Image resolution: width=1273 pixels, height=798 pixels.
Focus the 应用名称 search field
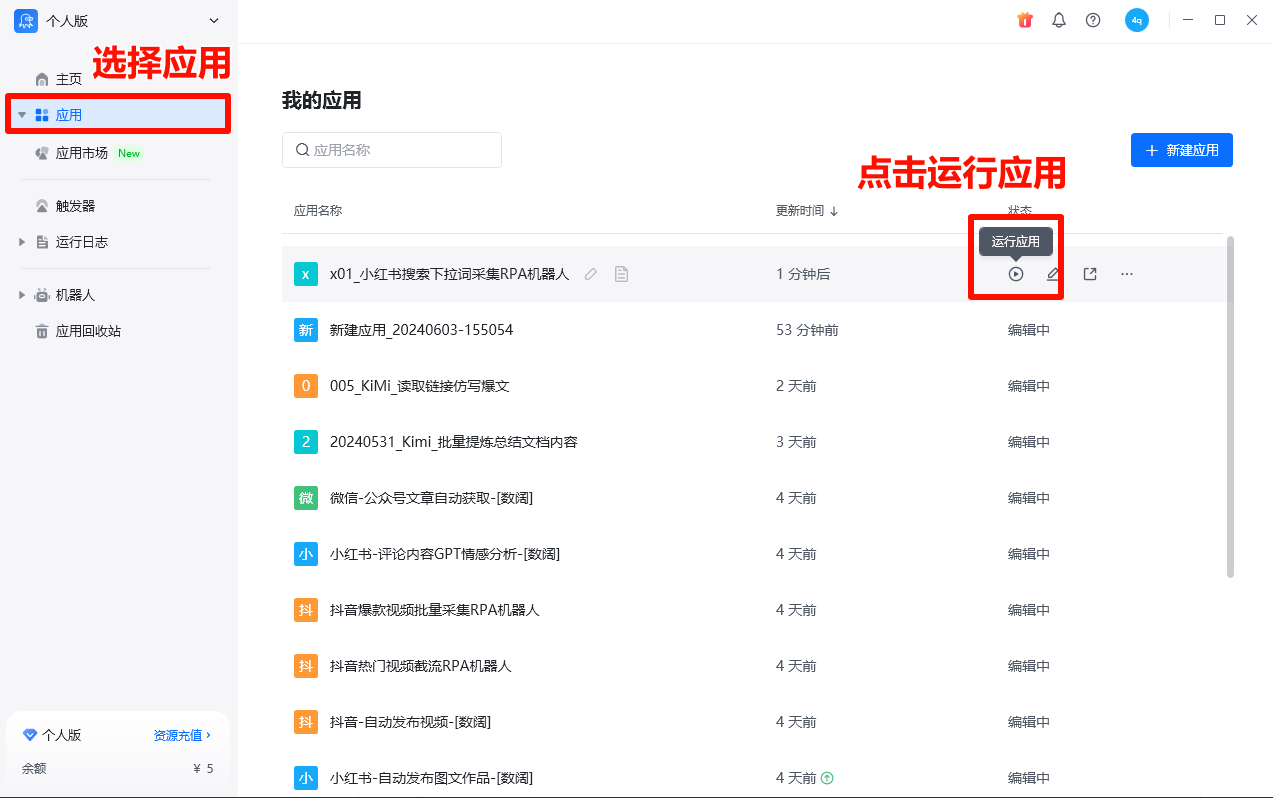(x=392, y=150)
